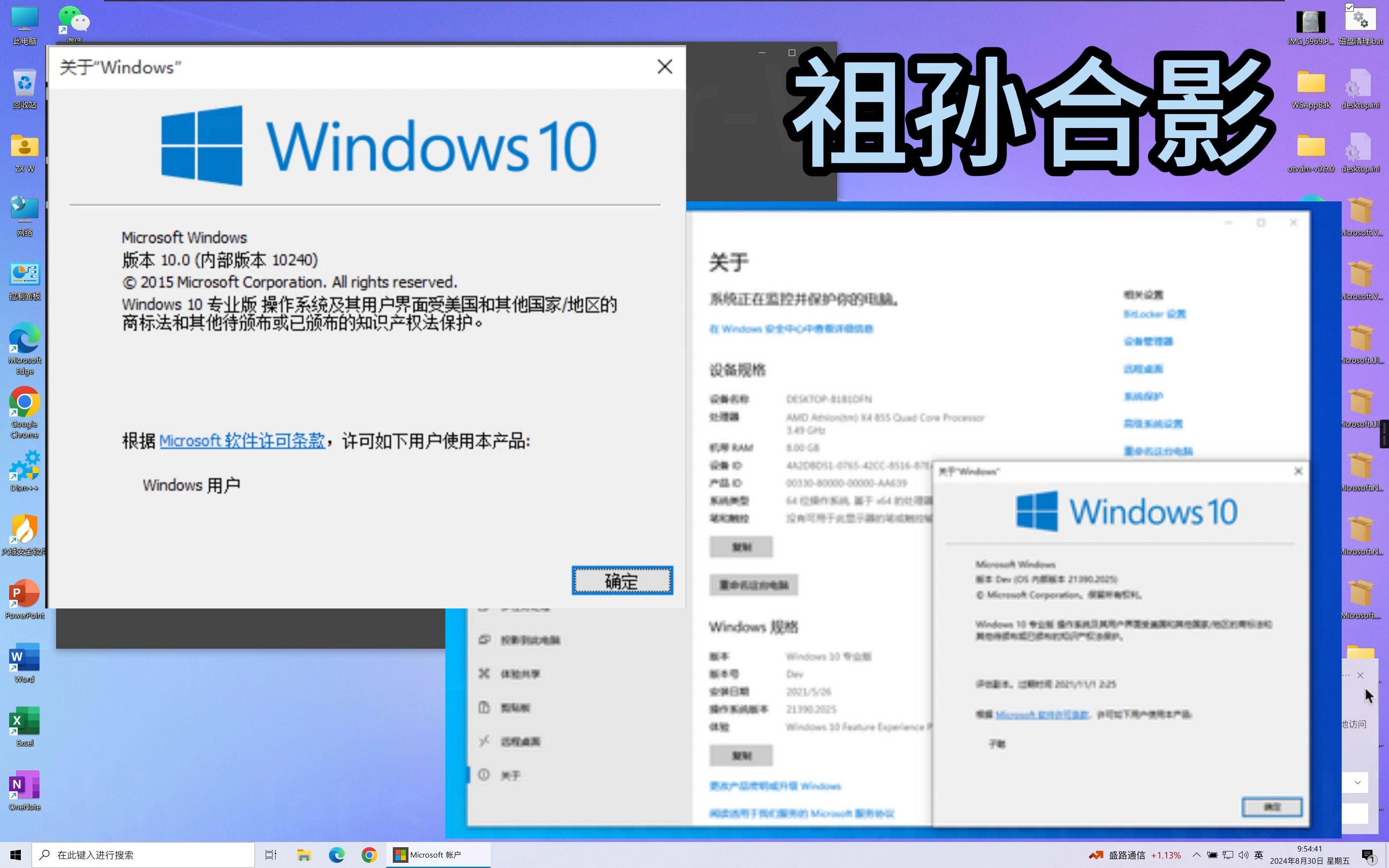The width and height of the screenshot is (1389, 868).
Task: Toggle checkbox on 磁盘清理.bat desktop icon
Action: (x=1350, y=7)
